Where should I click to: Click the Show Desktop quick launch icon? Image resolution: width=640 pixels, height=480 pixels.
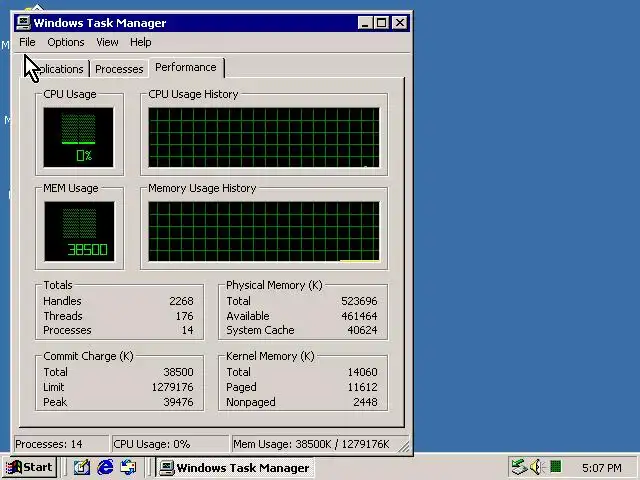tap(82, 467)
